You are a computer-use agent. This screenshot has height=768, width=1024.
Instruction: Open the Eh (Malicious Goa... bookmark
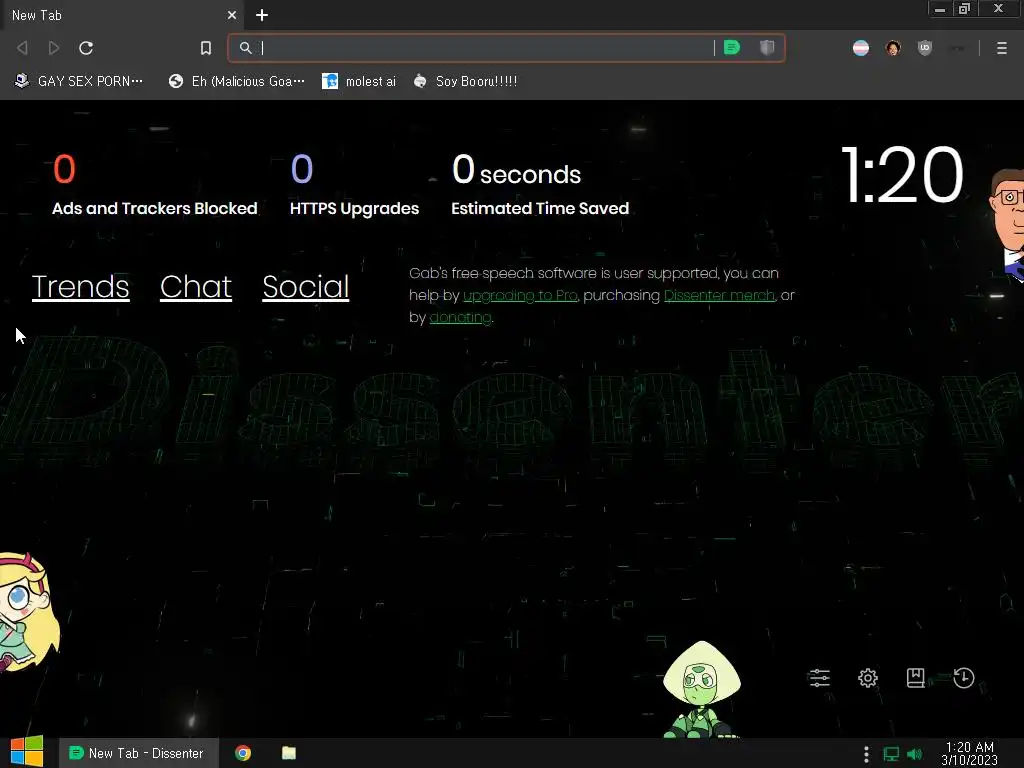236,81
